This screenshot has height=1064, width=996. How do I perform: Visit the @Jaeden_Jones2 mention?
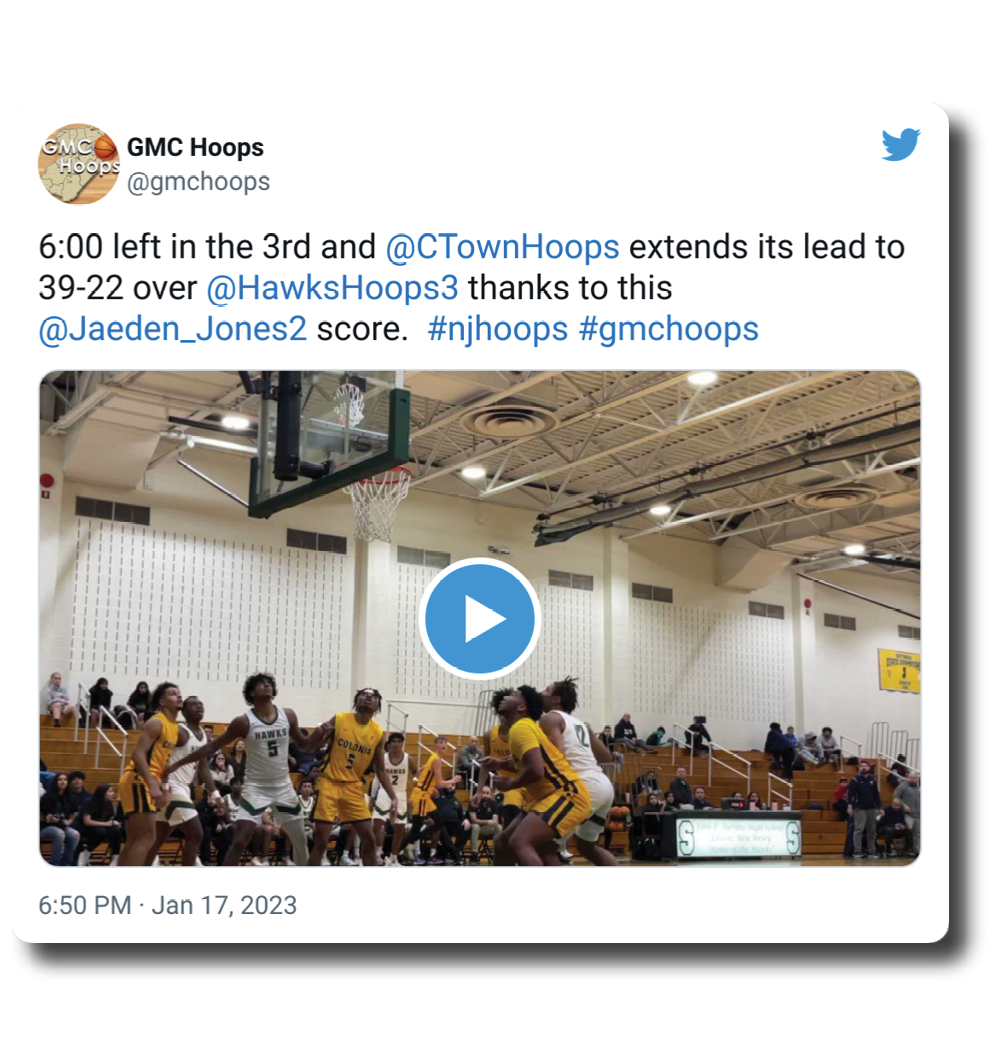point(172,329)
